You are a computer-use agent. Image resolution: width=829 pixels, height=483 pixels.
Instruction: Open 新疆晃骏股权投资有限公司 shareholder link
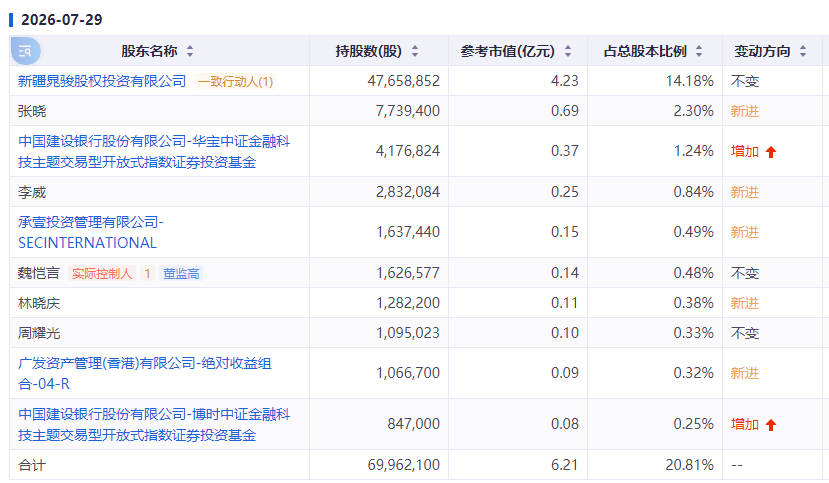[x=102, y=81]
